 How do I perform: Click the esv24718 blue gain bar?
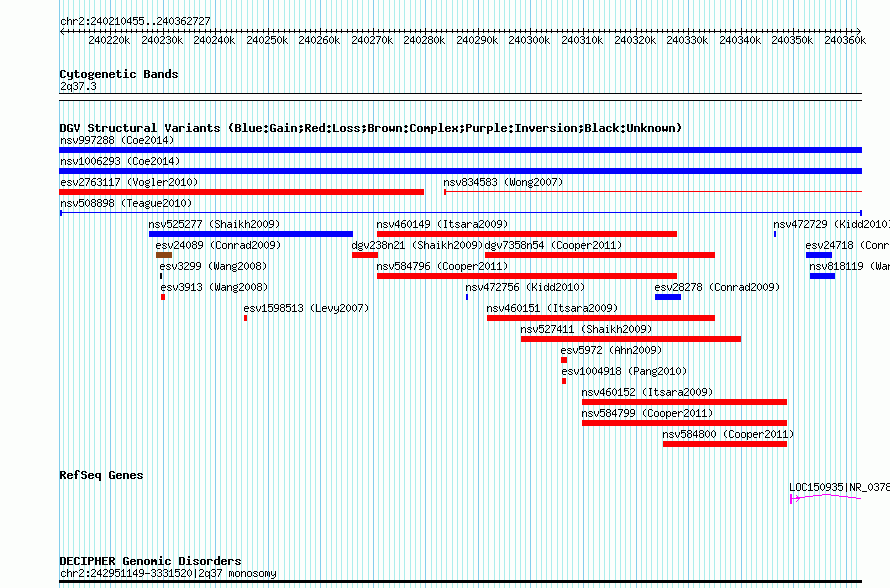coord(818,255)
